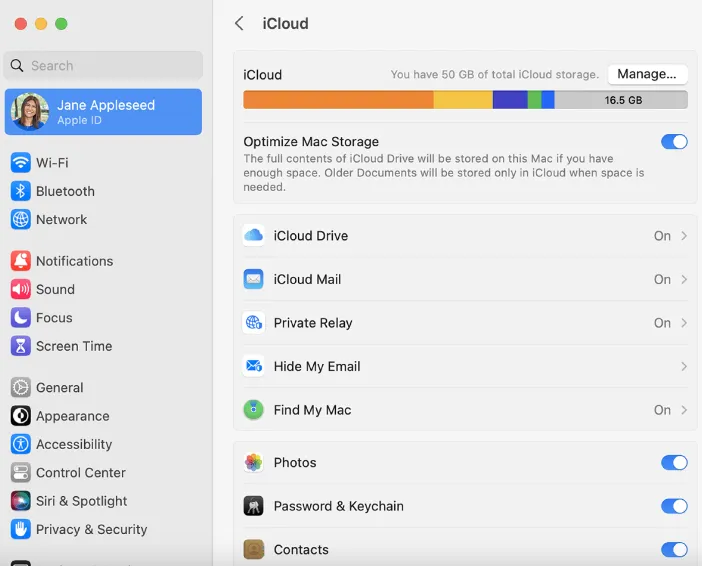Screen dimensions: 702x566
Task: Click the Focus moon icon
Action: [x=21, y=317]
